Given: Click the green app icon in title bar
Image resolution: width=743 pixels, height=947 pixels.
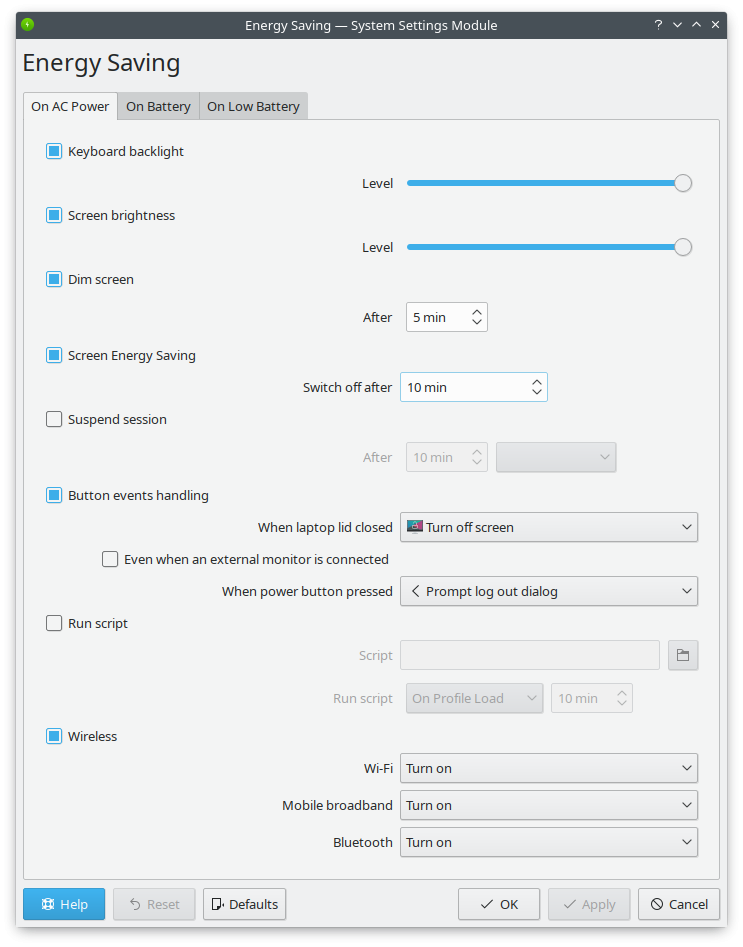Looking at the screenshot, I should [28, 25].
